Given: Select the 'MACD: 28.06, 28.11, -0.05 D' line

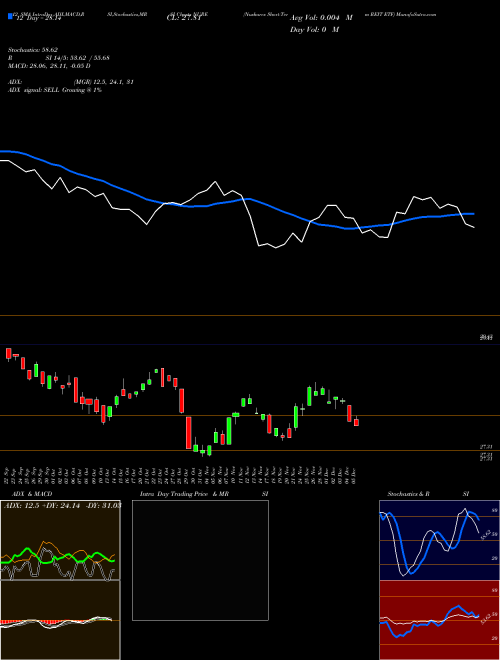Looking at the screenshot, I should [49, 66].
